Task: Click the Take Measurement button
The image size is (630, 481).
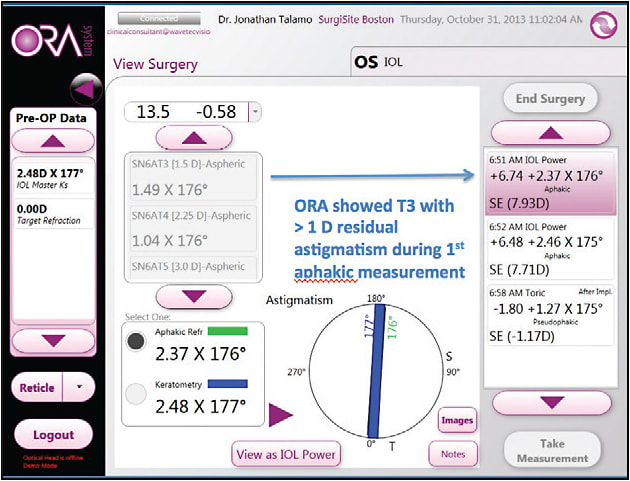Action: point(552,451)
